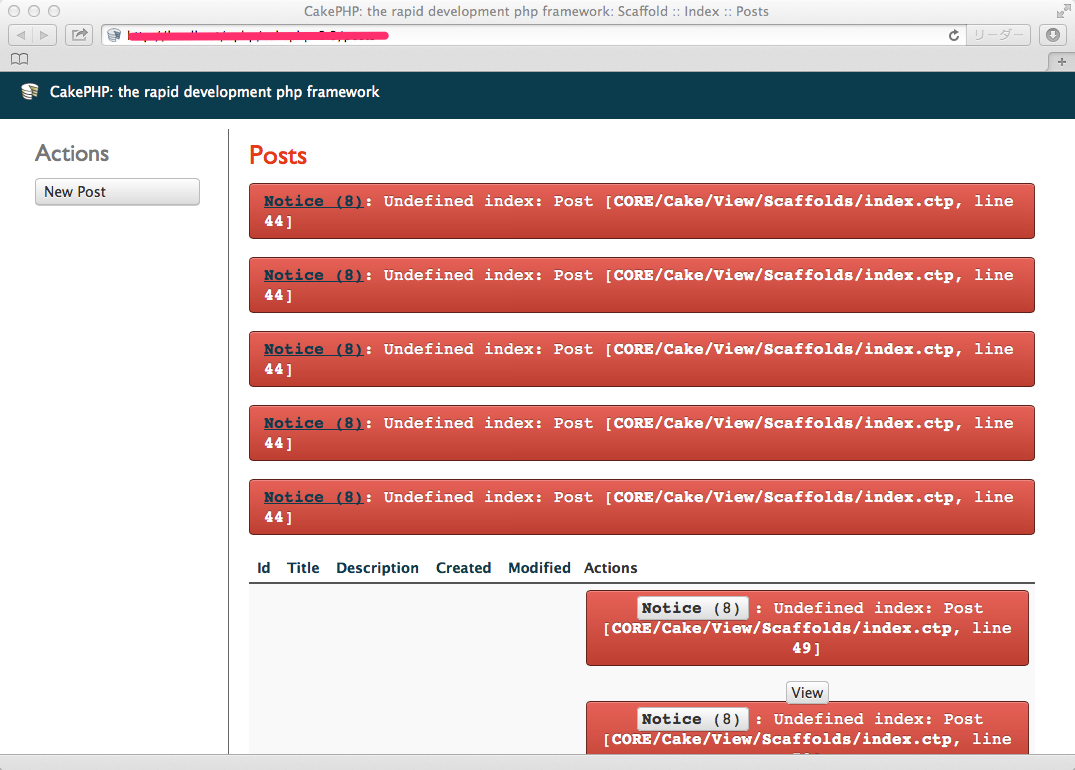Viewport: 1075px width, 770px height.
Task: Go forward with the browser forward arrow
Action: pyautogui.click(x=44, y=35)
